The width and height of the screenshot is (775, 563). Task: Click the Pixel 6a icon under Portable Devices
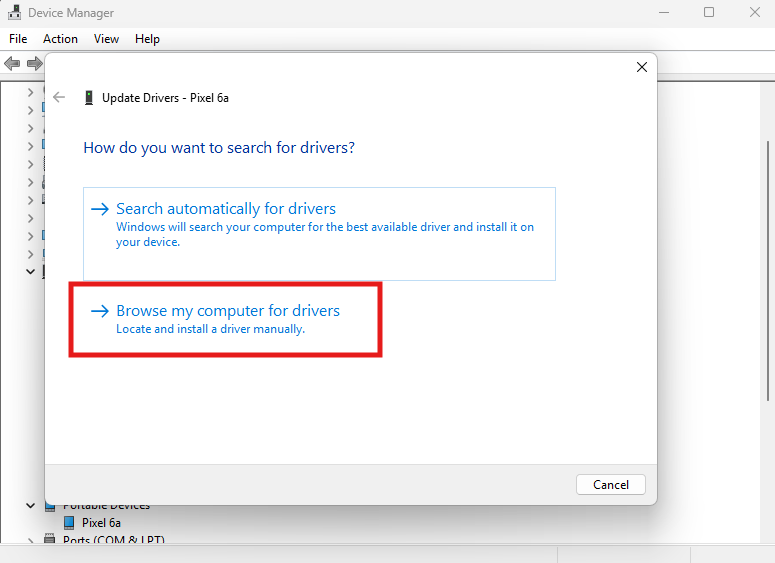69,523
